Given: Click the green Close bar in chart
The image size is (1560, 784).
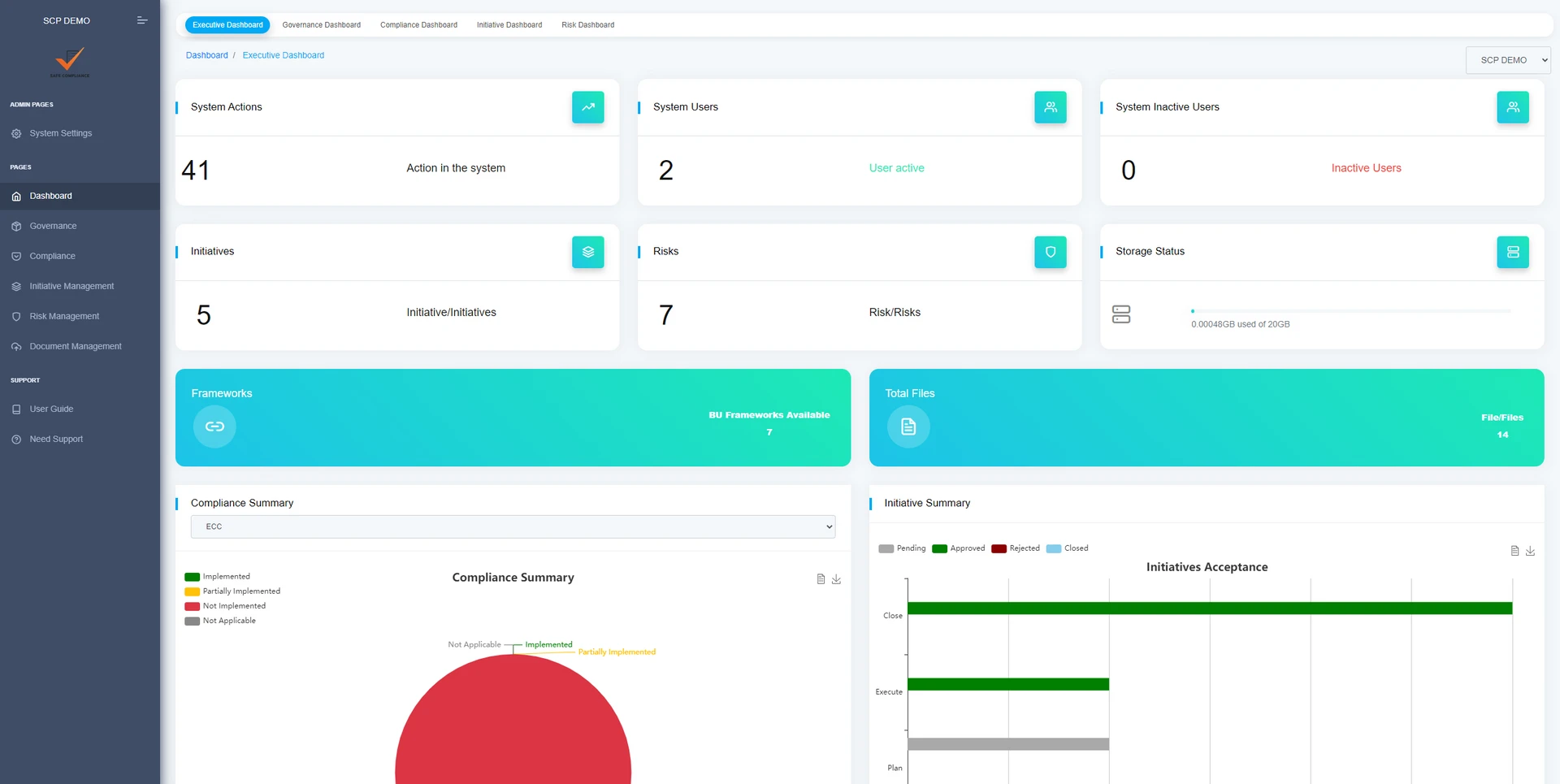Looking at the screenshot, I should (1210, 608).
